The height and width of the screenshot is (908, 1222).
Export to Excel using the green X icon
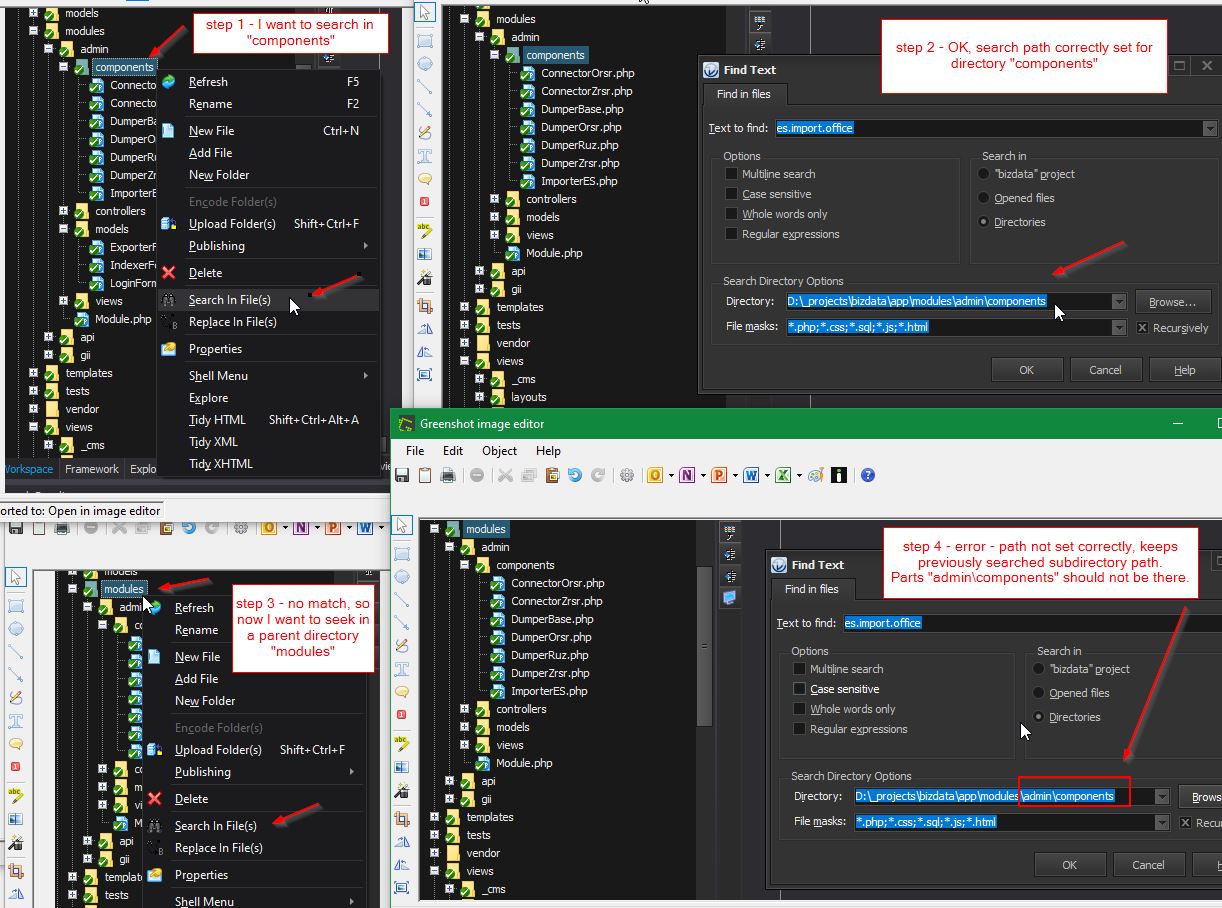coord(783,475)
